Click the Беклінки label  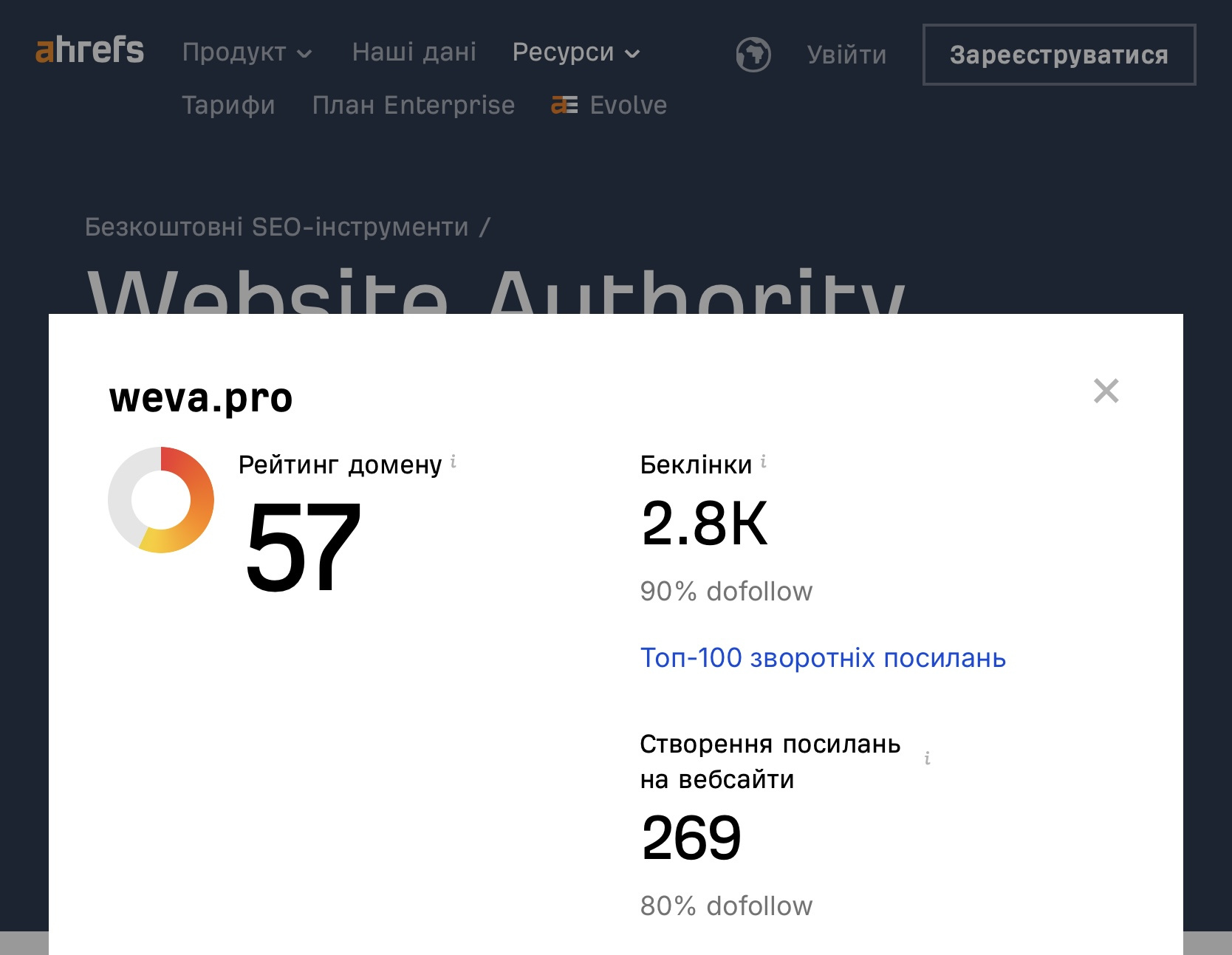(x=696, y=465)
